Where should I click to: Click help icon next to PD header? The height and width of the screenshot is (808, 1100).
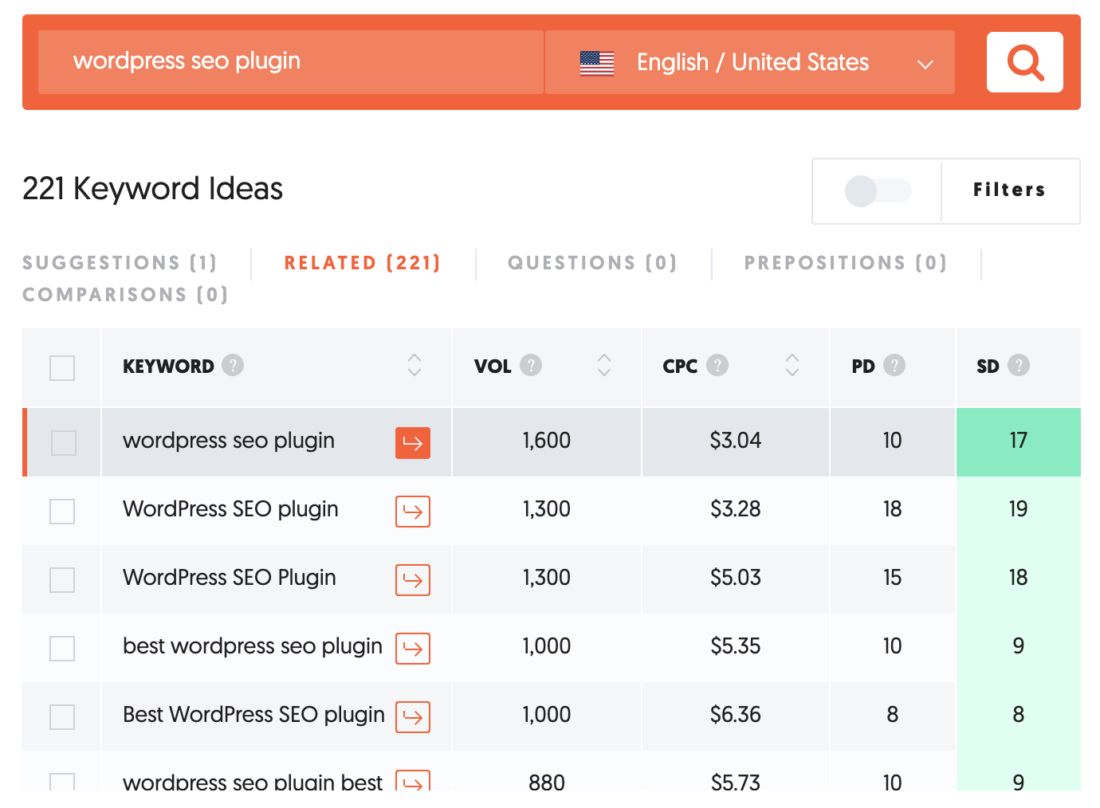point(894,365)
